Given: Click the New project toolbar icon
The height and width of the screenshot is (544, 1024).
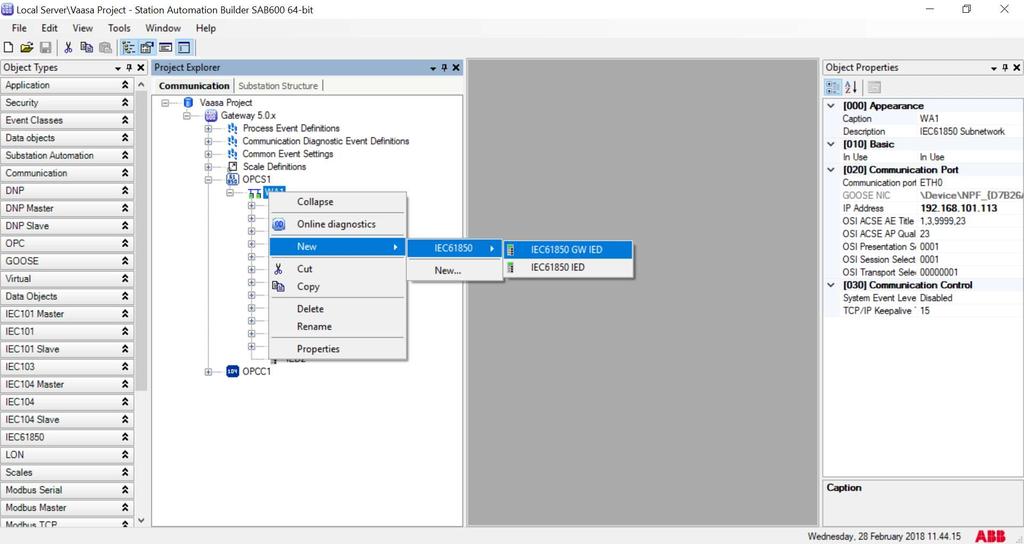Looking at the screenshot, I should click(x=8, y=48).
